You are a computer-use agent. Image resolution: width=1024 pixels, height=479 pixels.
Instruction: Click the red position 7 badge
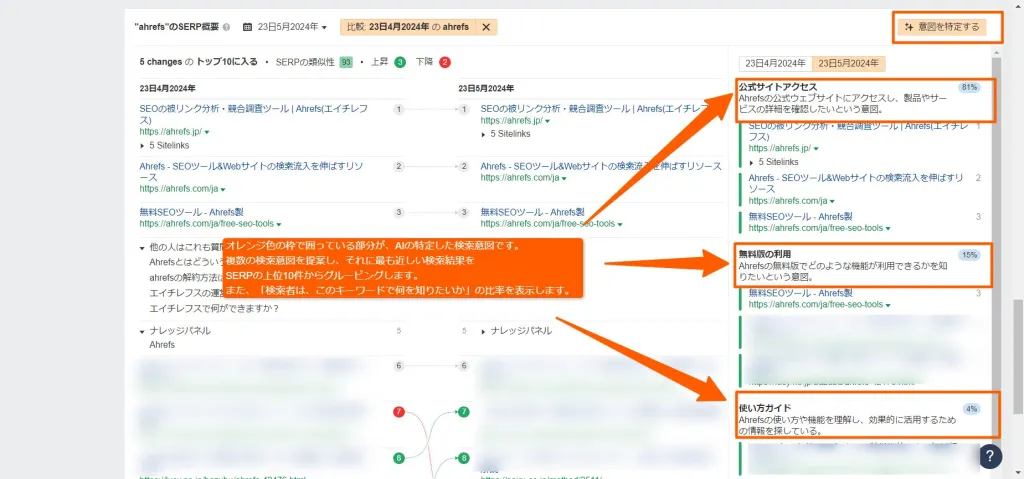(399, 412)
